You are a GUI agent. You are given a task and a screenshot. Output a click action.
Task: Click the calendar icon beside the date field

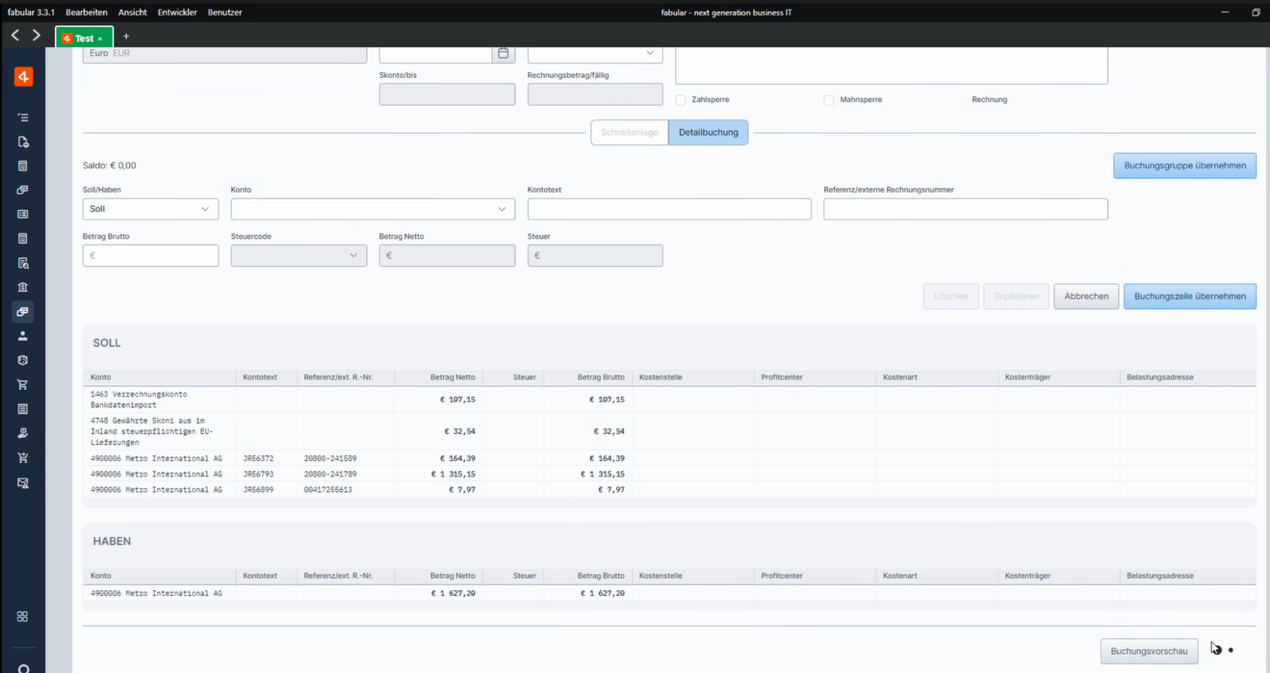point(503,53)
